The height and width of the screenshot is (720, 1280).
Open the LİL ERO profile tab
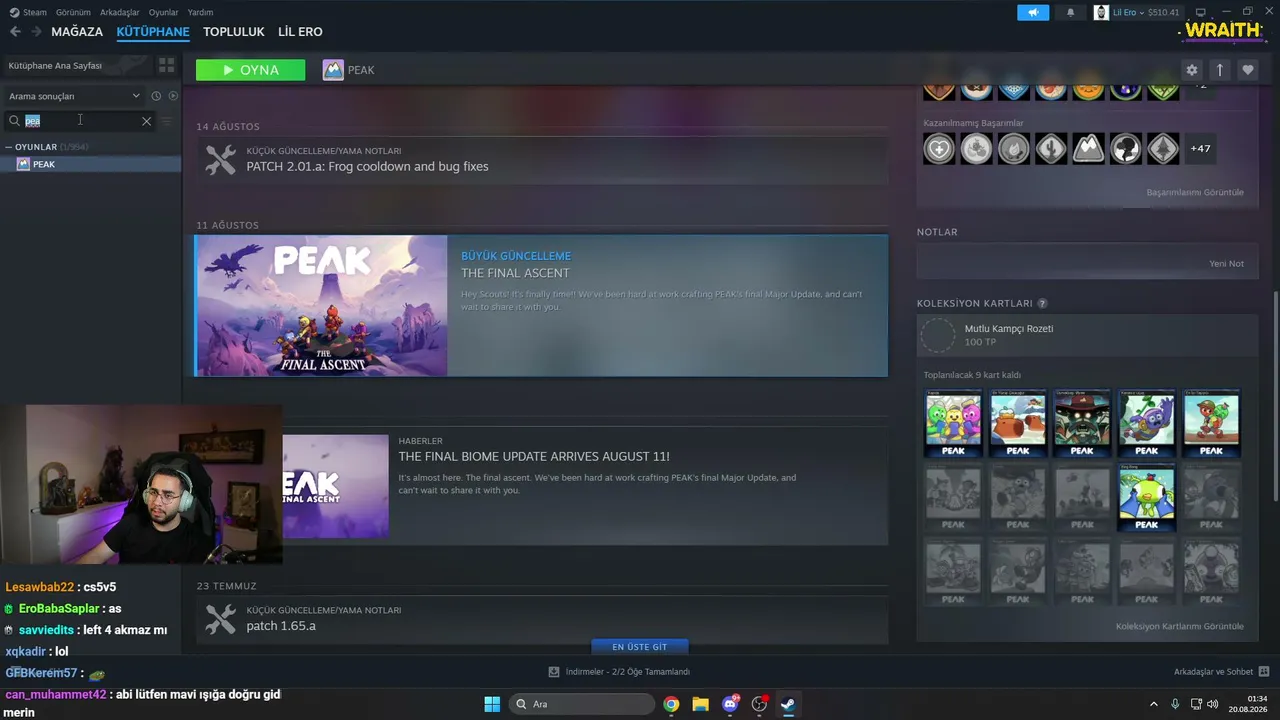coord(300,32)
